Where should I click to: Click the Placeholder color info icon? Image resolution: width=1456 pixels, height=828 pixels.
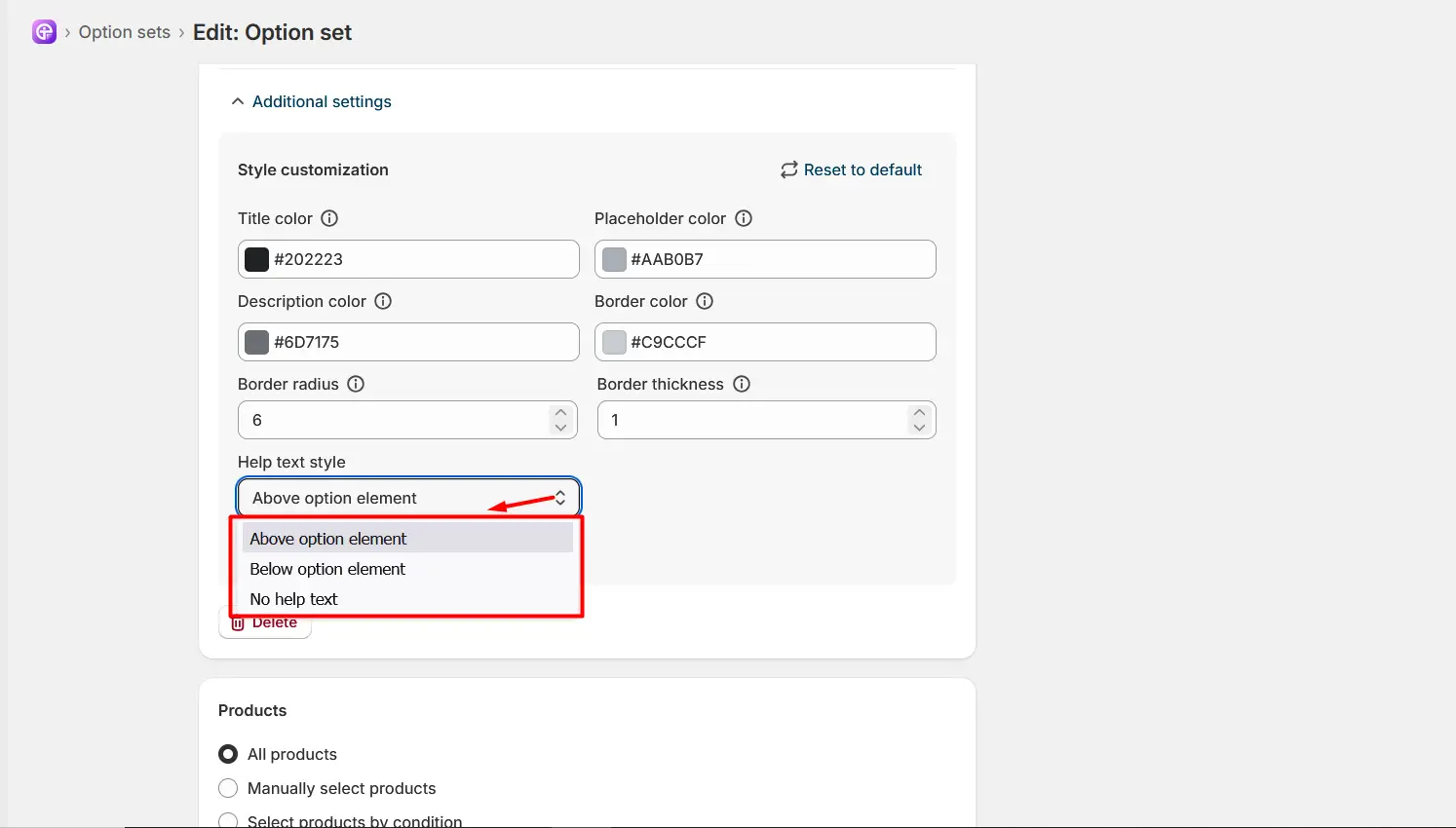point(744,218)
